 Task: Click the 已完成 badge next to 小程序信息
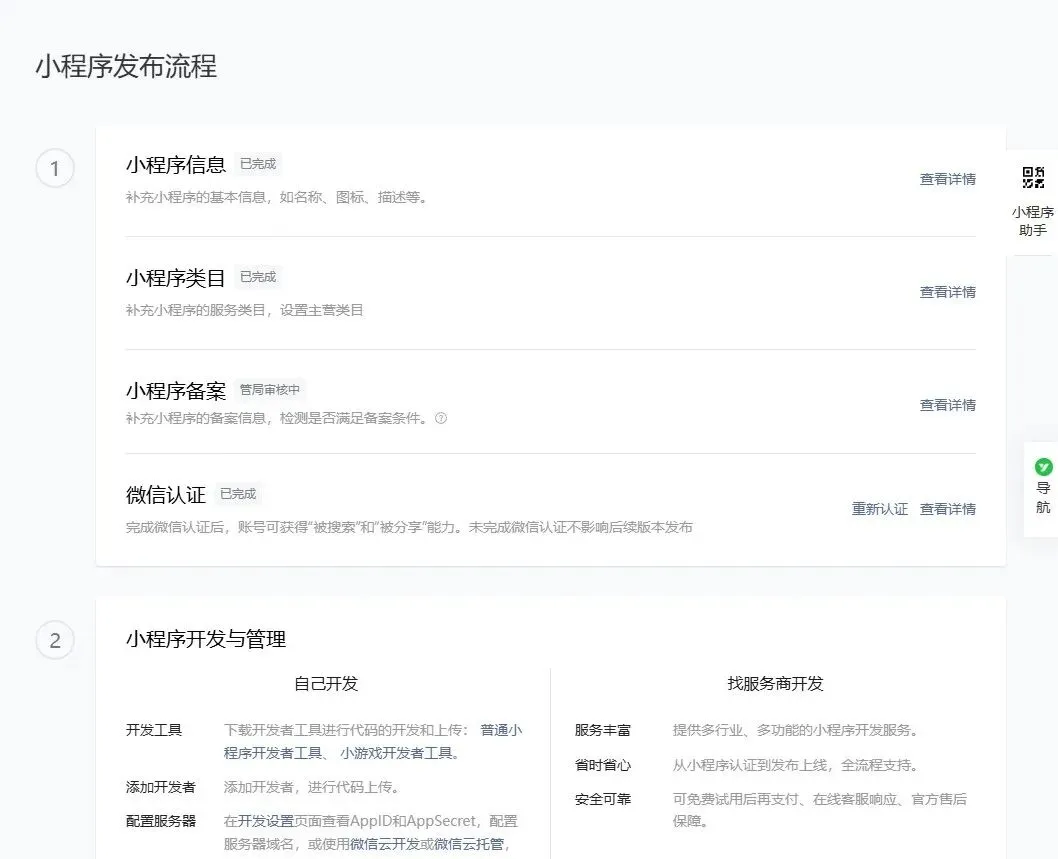point(258,164)
